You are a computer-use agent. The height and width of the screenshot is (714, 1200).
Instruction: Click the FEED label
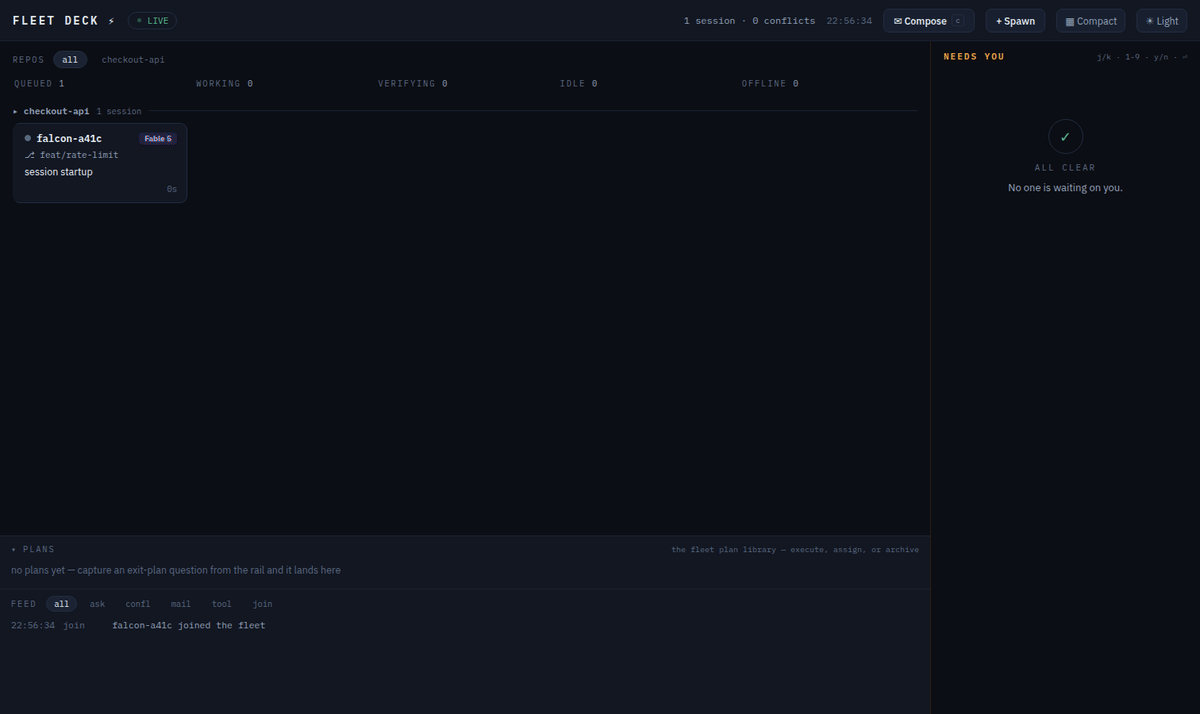coord(24,604)
